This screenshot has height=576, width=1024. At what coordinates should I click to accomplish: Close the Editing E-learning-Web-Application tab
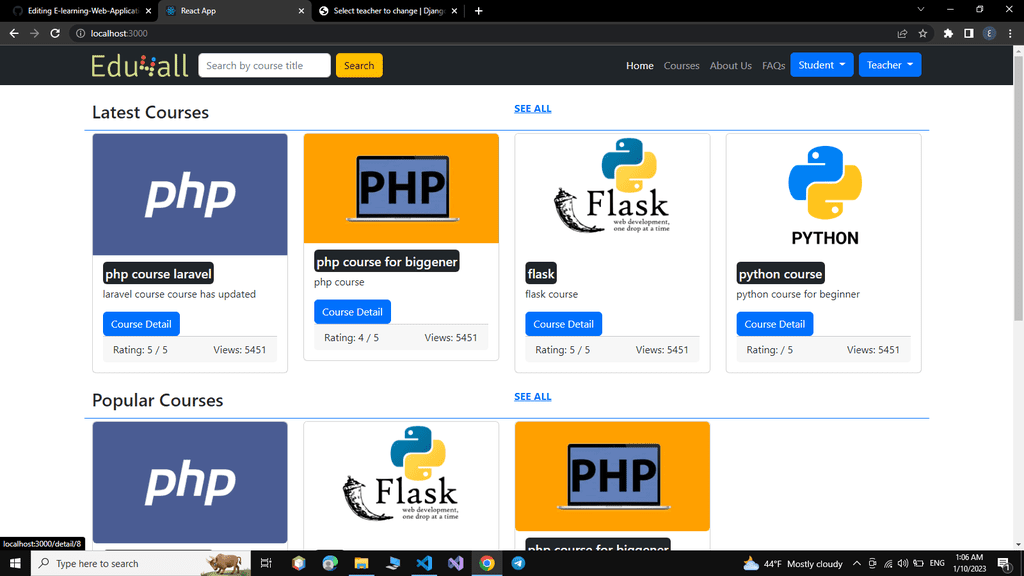pos(148,10)
